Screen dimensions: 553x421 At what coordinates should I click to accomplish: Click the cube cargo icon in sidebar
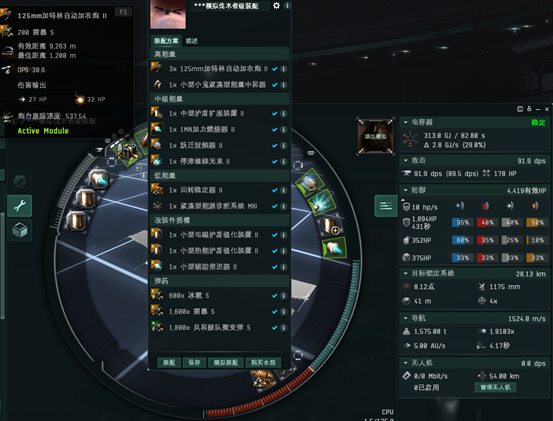pyautogui.click(x=20, y=230)
